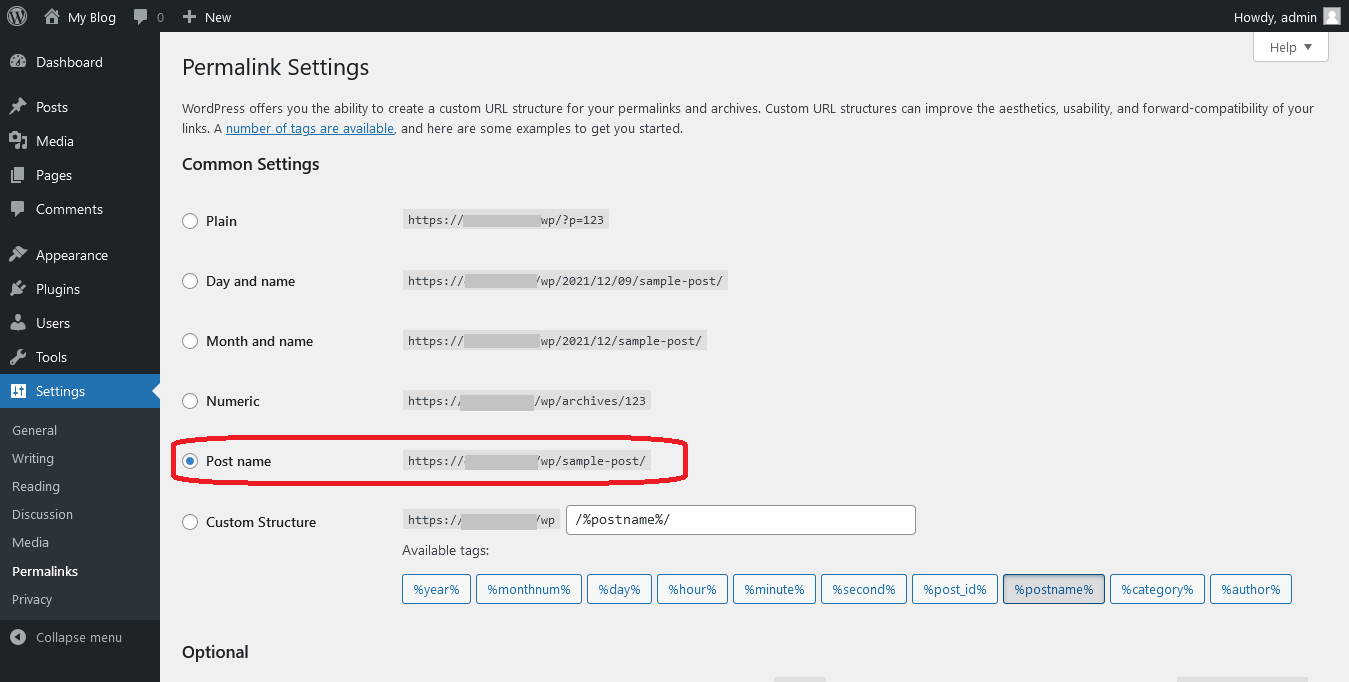Select the Plain permalink radio button
Image resolution: width=1349 pixels, height=682 pixels.
190,221
